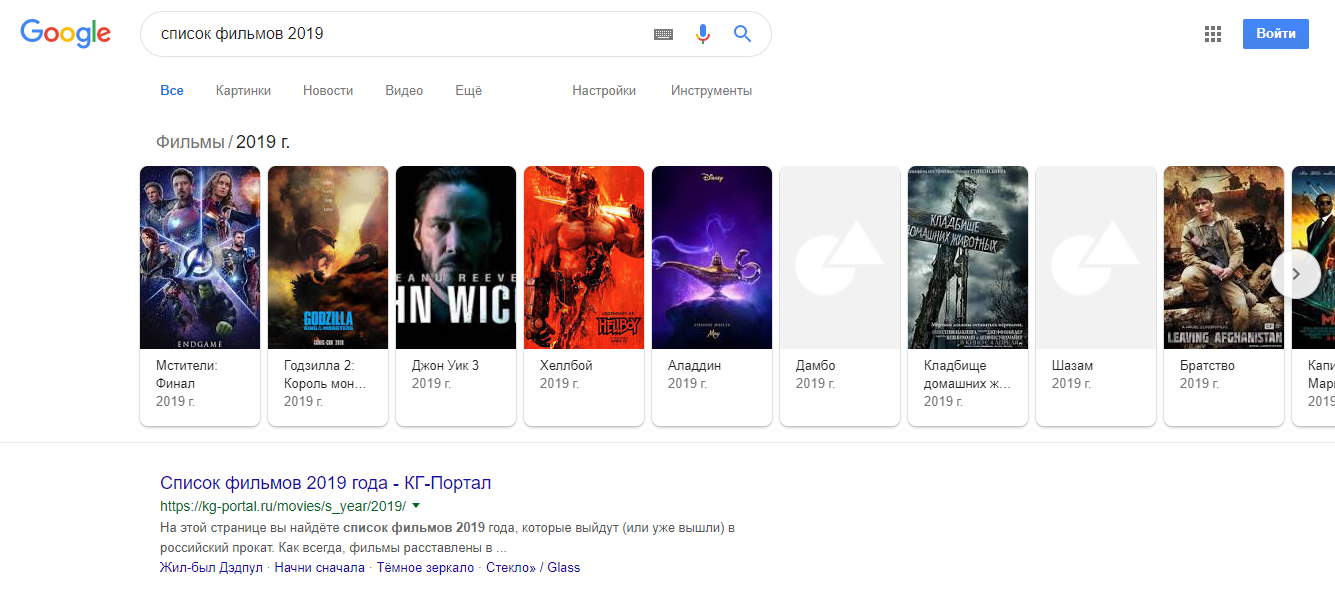Click the magnifier search button
This screenshot has height=601, width=1335.
point(742,34)
